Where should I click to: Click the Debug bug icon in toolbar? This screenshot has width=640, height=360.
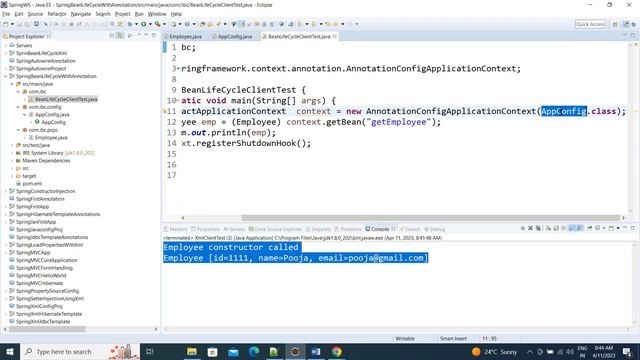pyautogui.click(x=130, y=24)
